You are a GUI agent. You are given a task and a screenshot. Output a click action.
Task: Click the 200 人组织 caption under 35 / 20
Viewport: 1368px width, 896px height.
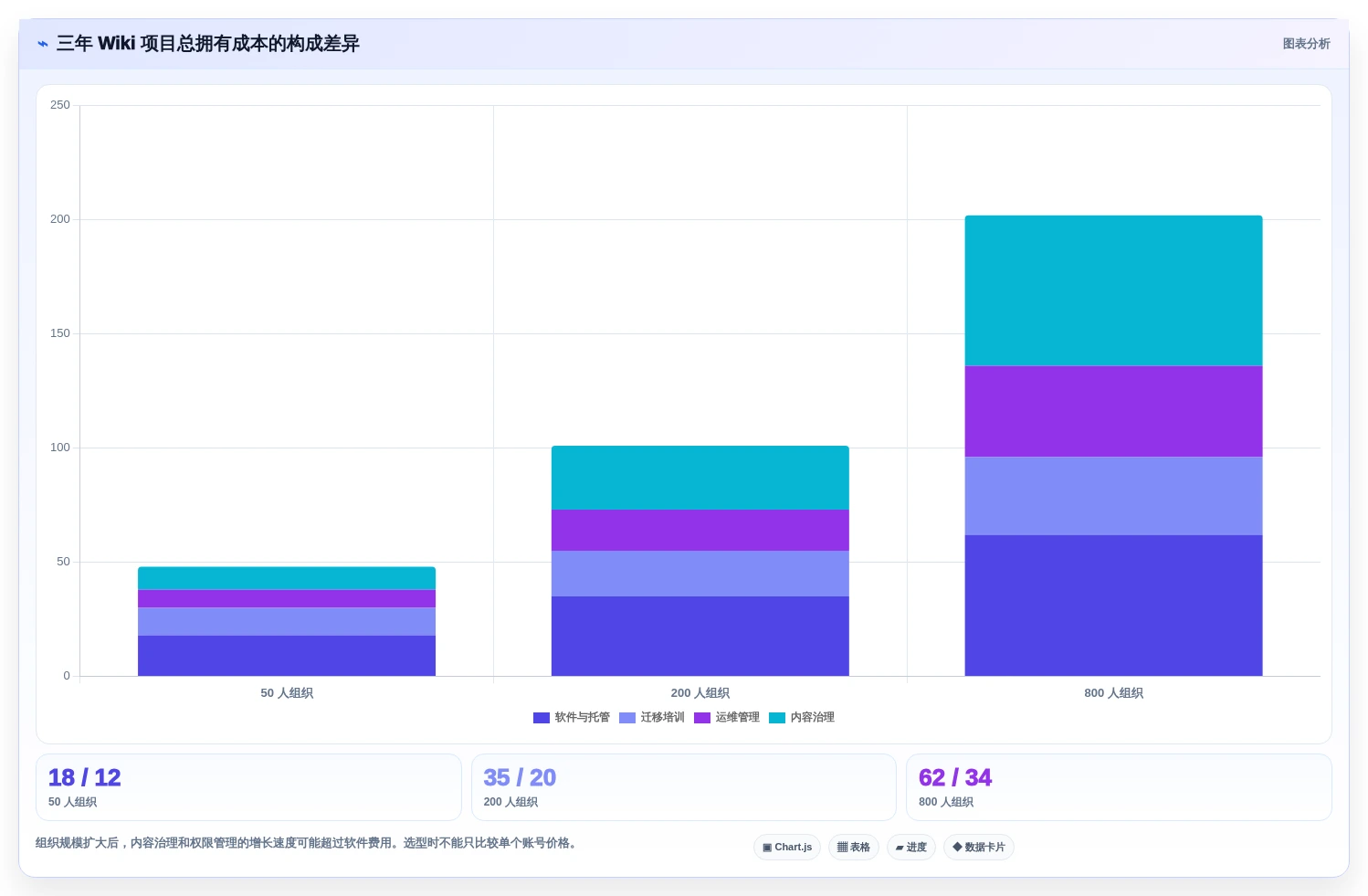click(x=510, y=802)
